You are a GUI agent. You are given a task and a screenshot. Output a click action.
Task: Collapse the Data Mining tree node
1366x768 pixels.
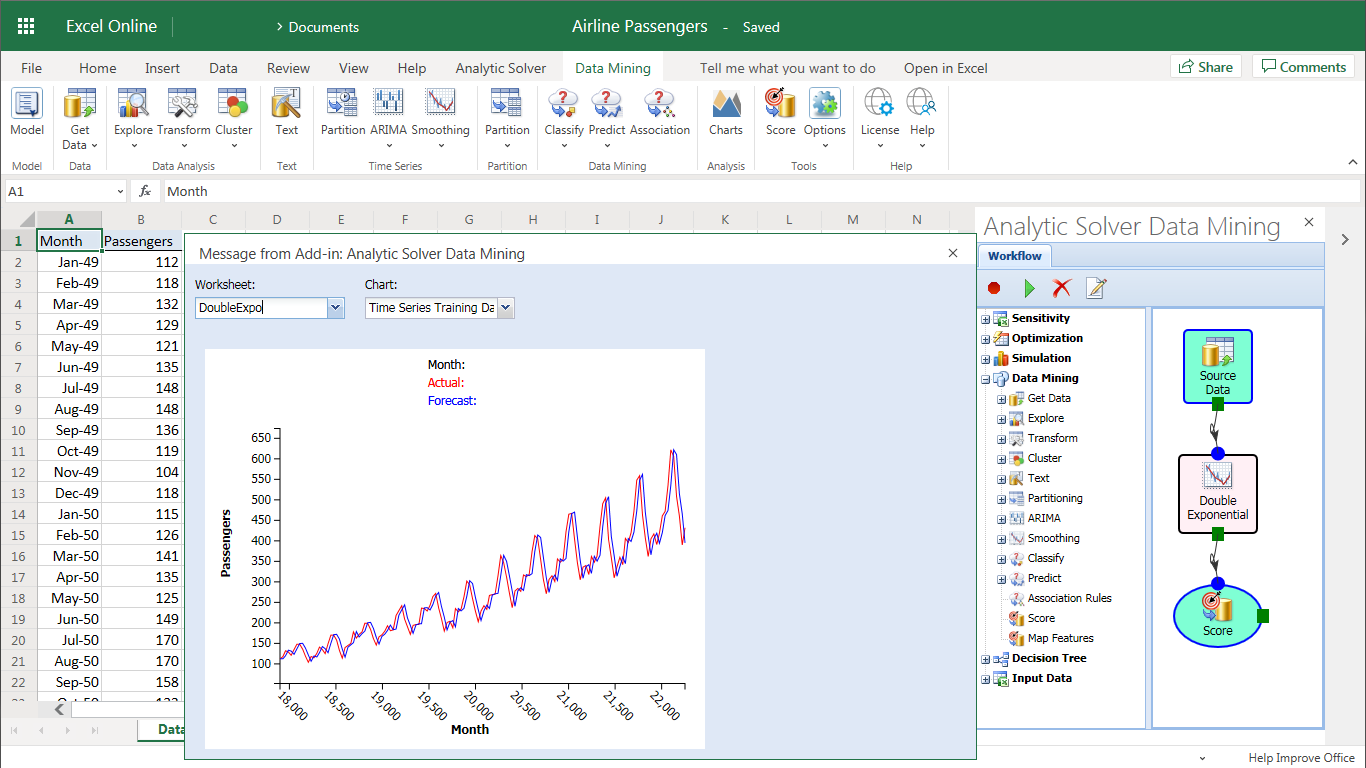click(986, 379)
